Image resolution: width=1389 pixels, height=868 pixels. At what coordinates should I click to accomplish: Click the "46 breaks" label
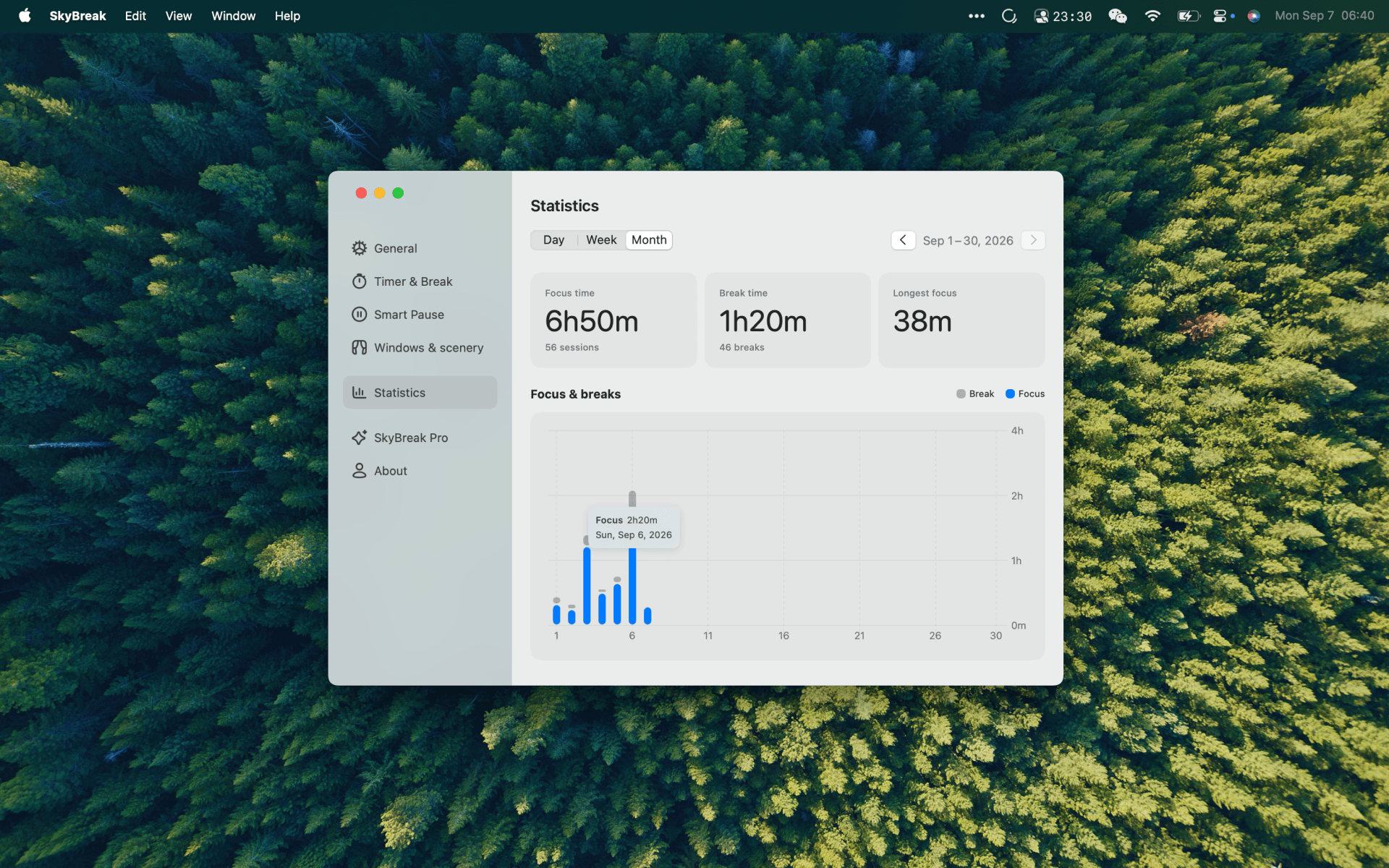coord(742,348)
